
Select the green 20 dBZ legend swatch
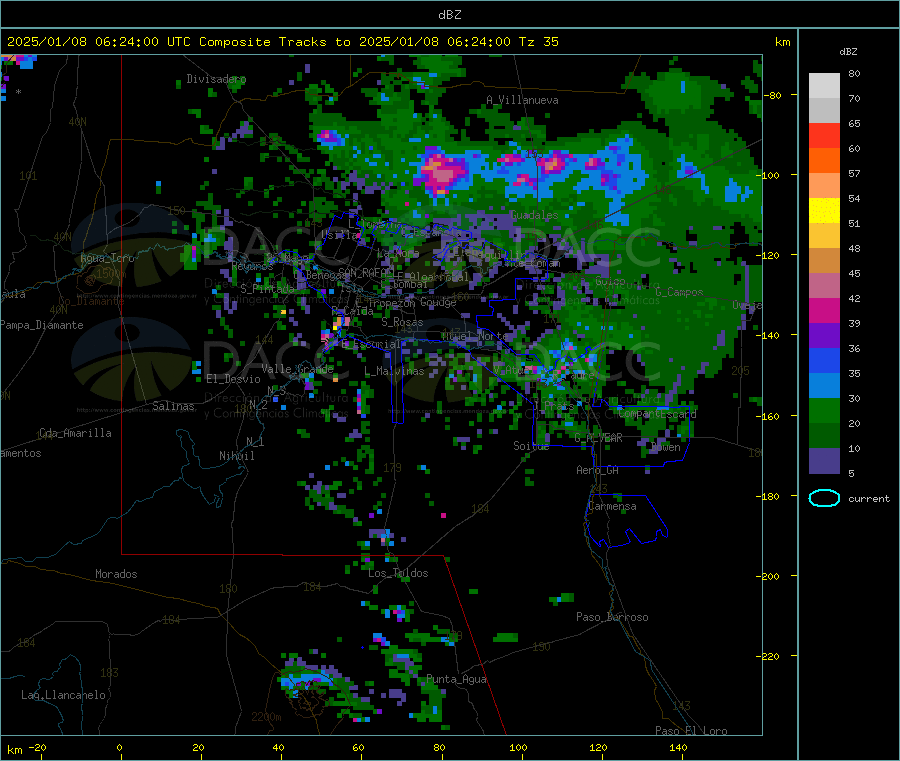coord(824,411)
